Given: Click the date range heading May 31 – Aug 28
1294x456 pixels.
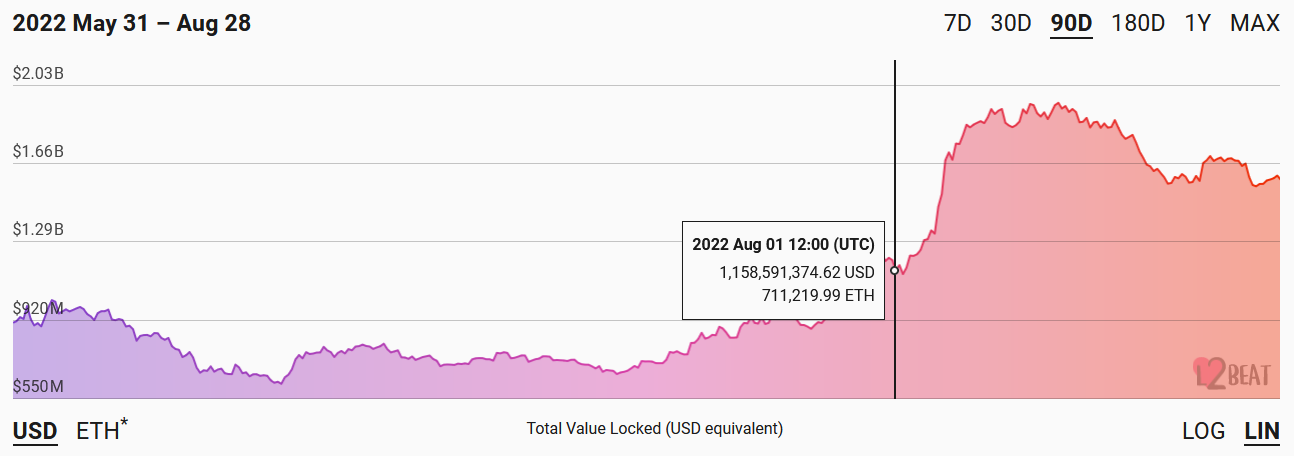Looking at the screenshot, I should click(x=131, y=23).
